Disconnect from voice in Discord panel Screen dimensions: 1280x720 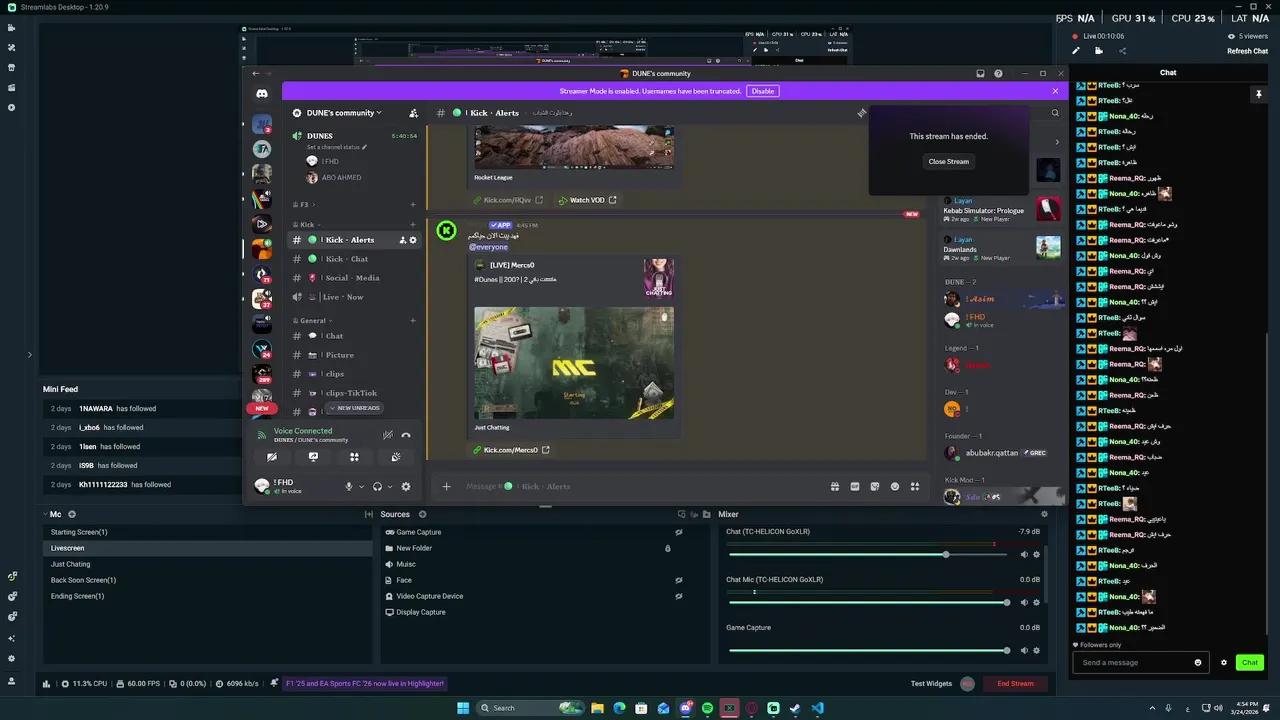(406, 435)
